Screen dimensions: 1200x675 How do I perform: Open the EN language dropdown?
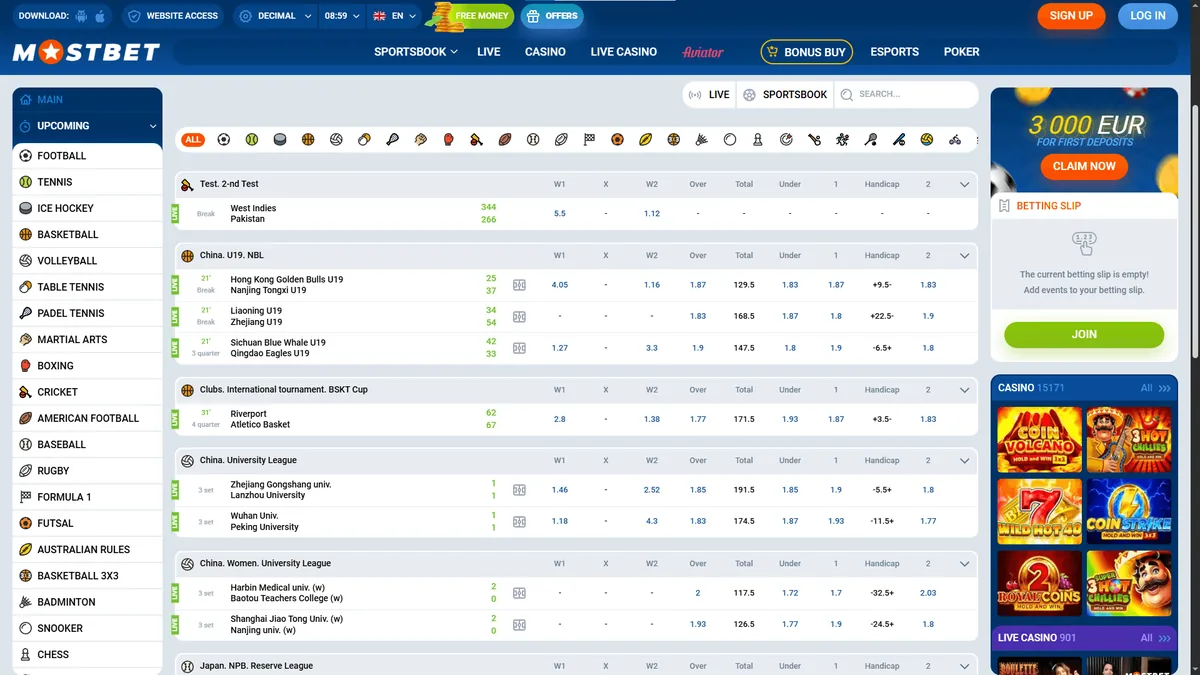click(x=394, y=16)
